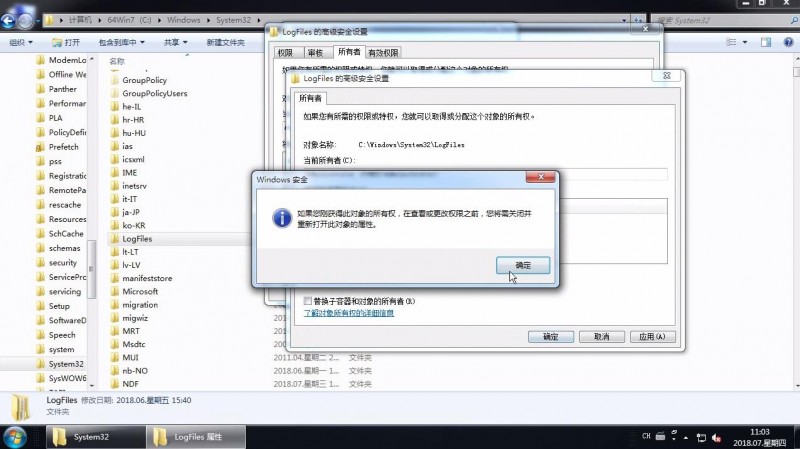This screenshot has height=449, width=800.
Task: Click the Explorer forward navigation arrow
Action: [26, 21]
